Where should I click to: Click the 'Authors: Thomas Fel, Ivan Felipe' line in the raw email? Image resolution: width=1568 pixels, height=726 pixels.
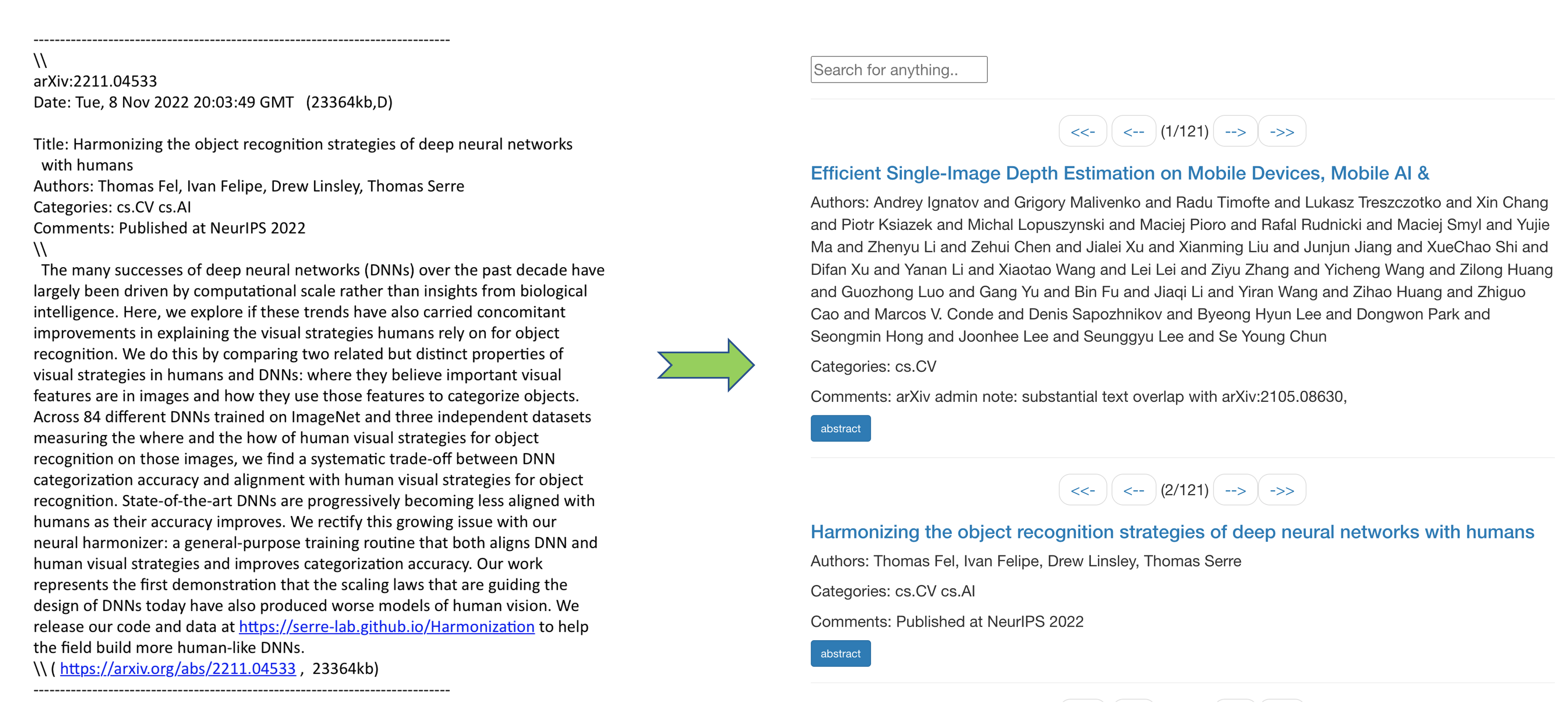[249, 186]
